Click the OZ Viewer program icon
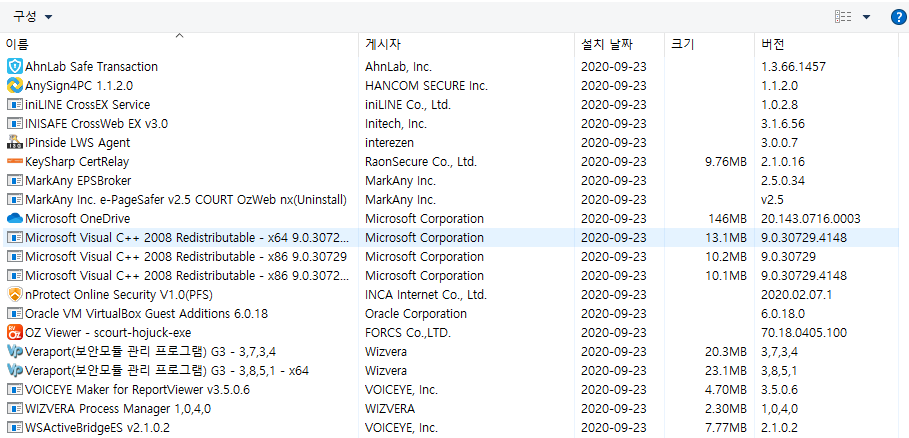 [14, 333]
